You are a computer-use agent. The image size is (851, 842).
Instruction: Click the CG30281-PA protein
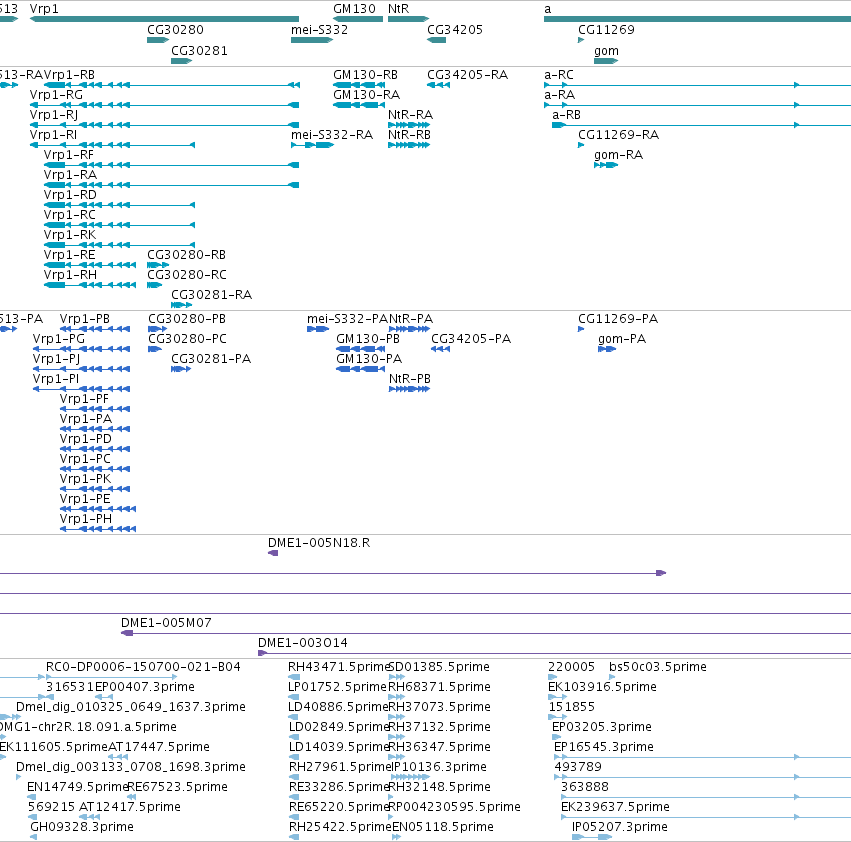[181, 369]
